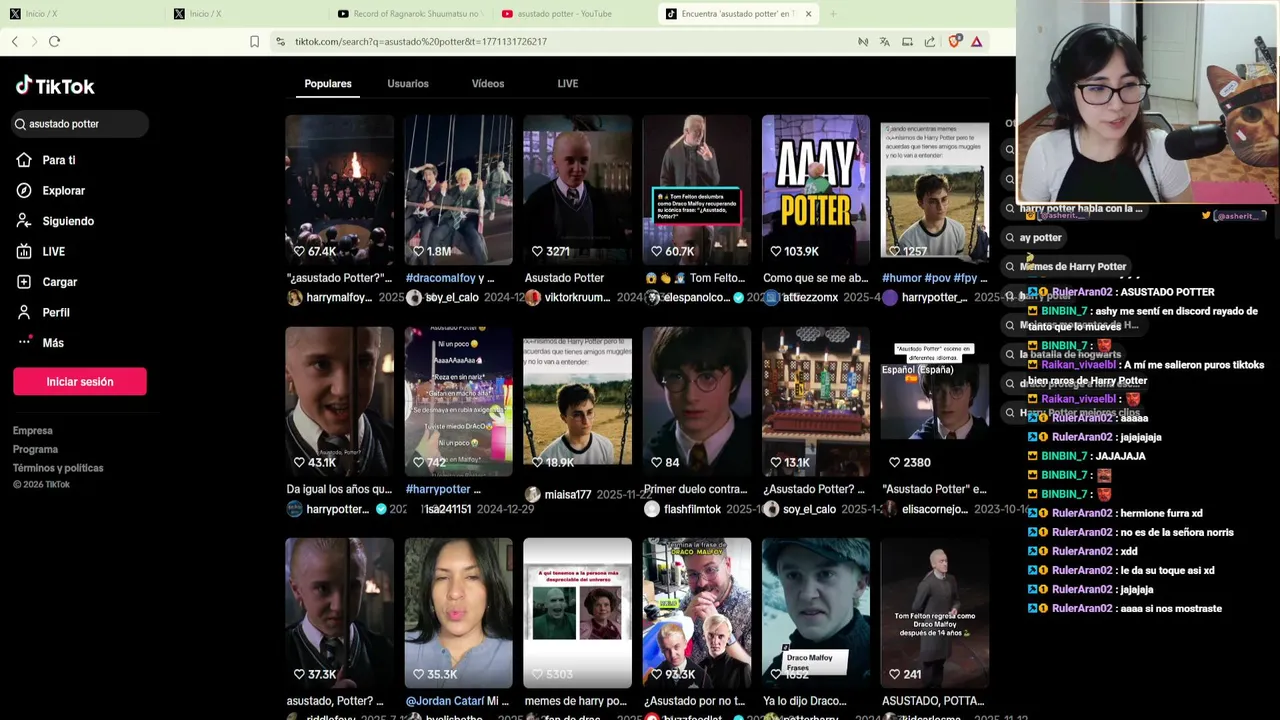1280x720 pixels.
Task: Click the heart on the 67.4K video
Action: (299, 251)
